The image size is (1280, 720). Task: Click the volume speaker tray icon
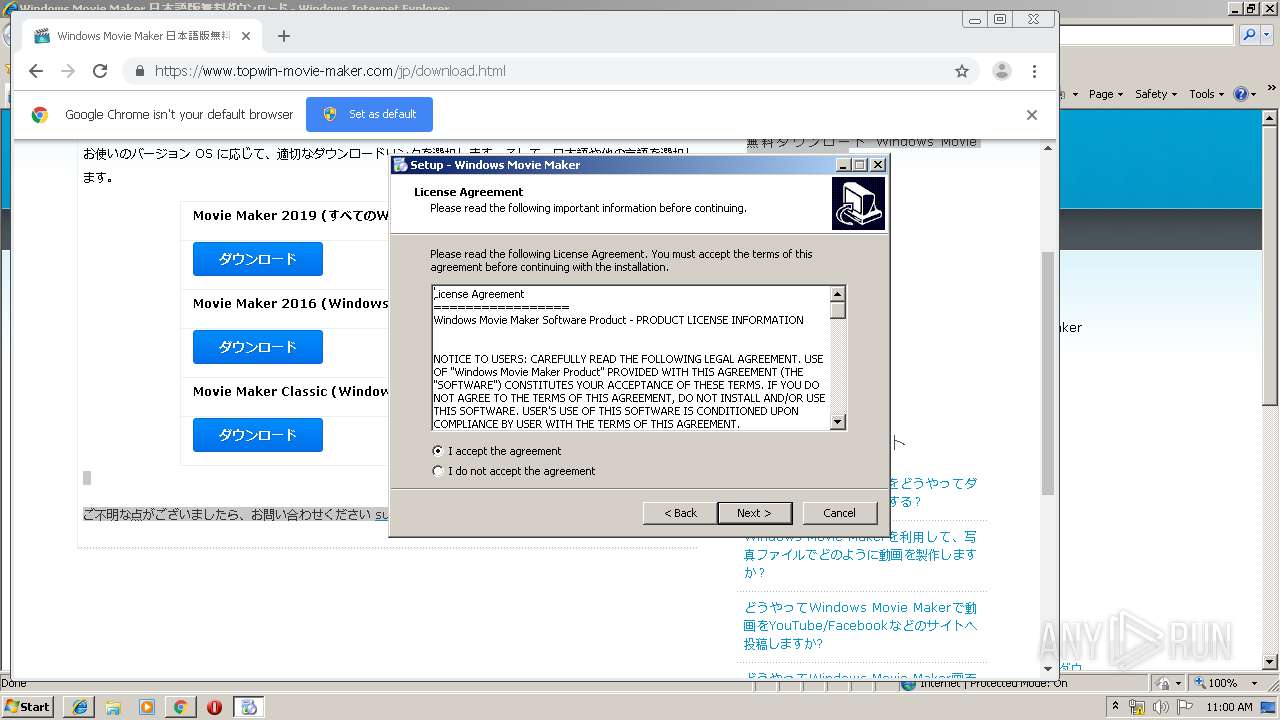1161,707
